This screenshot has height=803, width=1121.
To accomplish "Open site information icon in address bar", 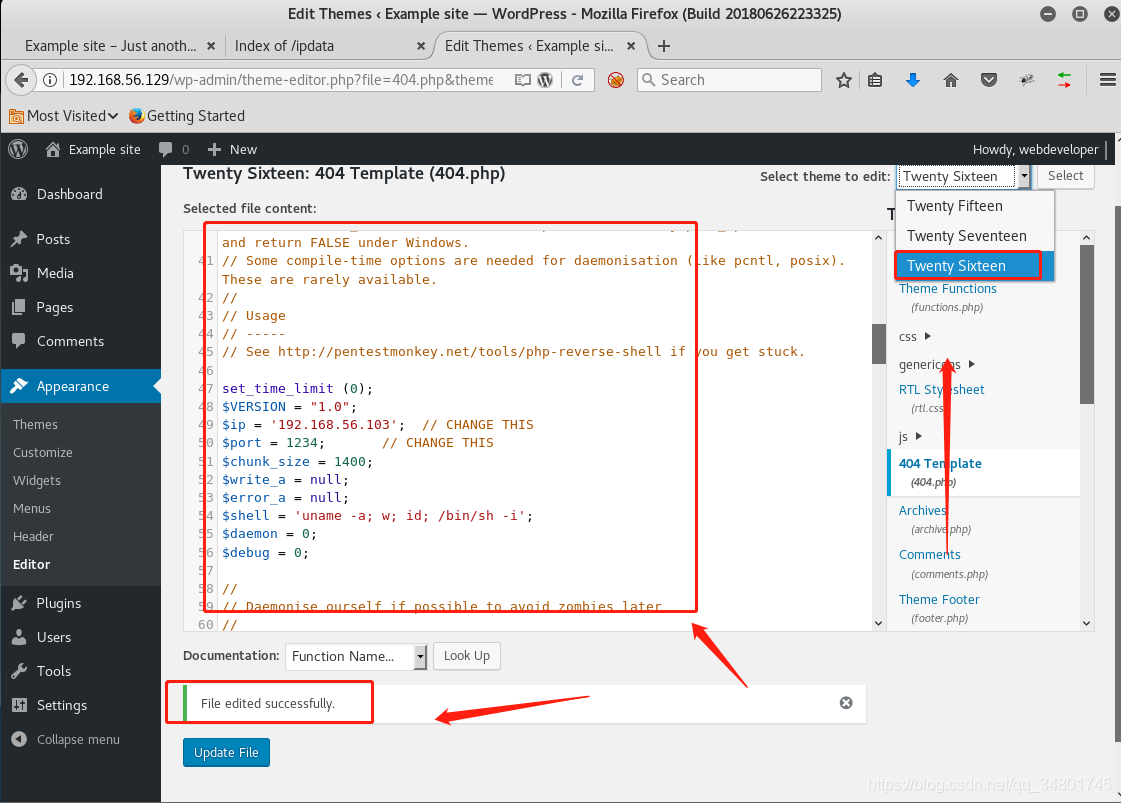I will 50,80.
